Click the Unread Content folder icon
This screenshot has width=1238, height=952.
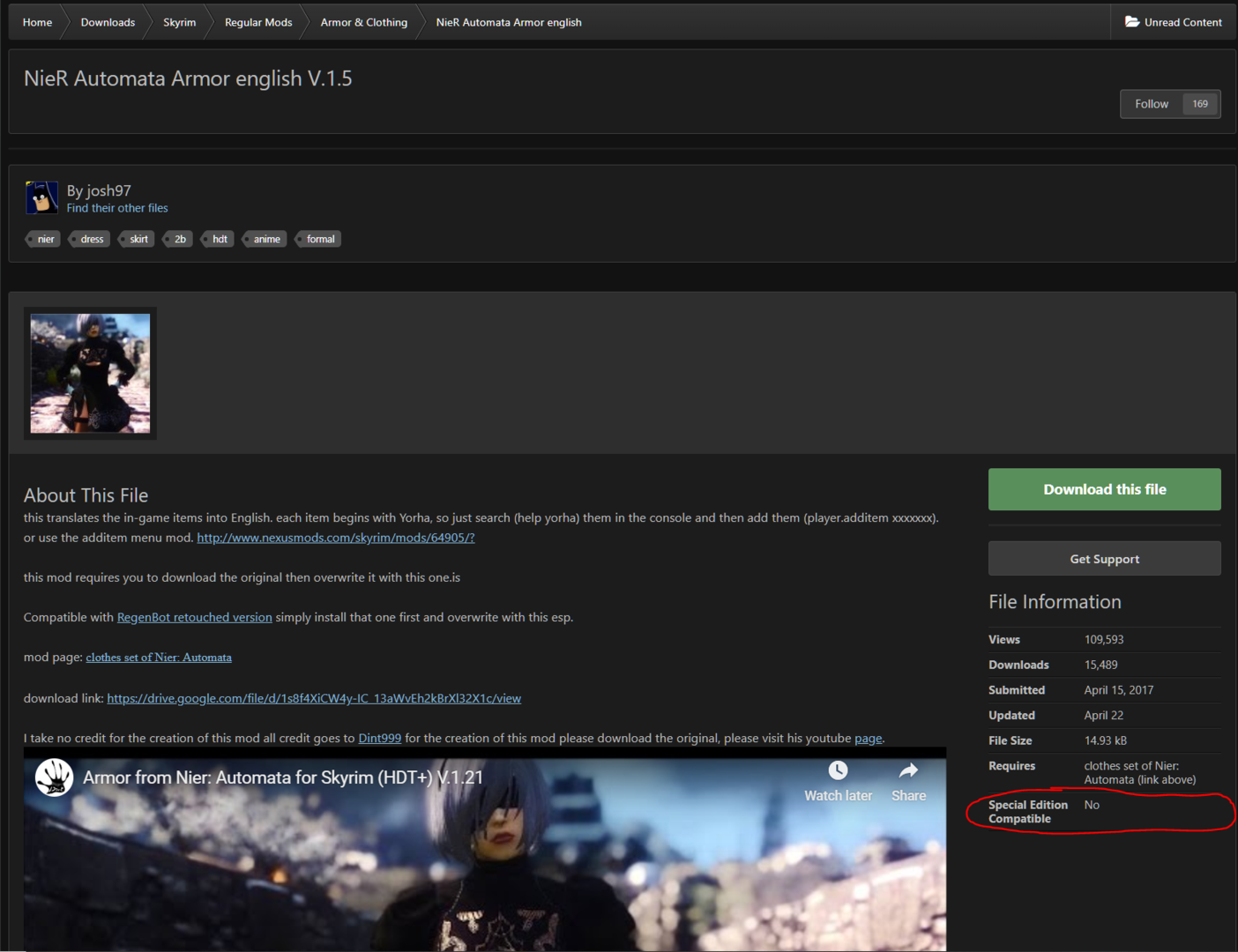click(x=1132, y=22)
